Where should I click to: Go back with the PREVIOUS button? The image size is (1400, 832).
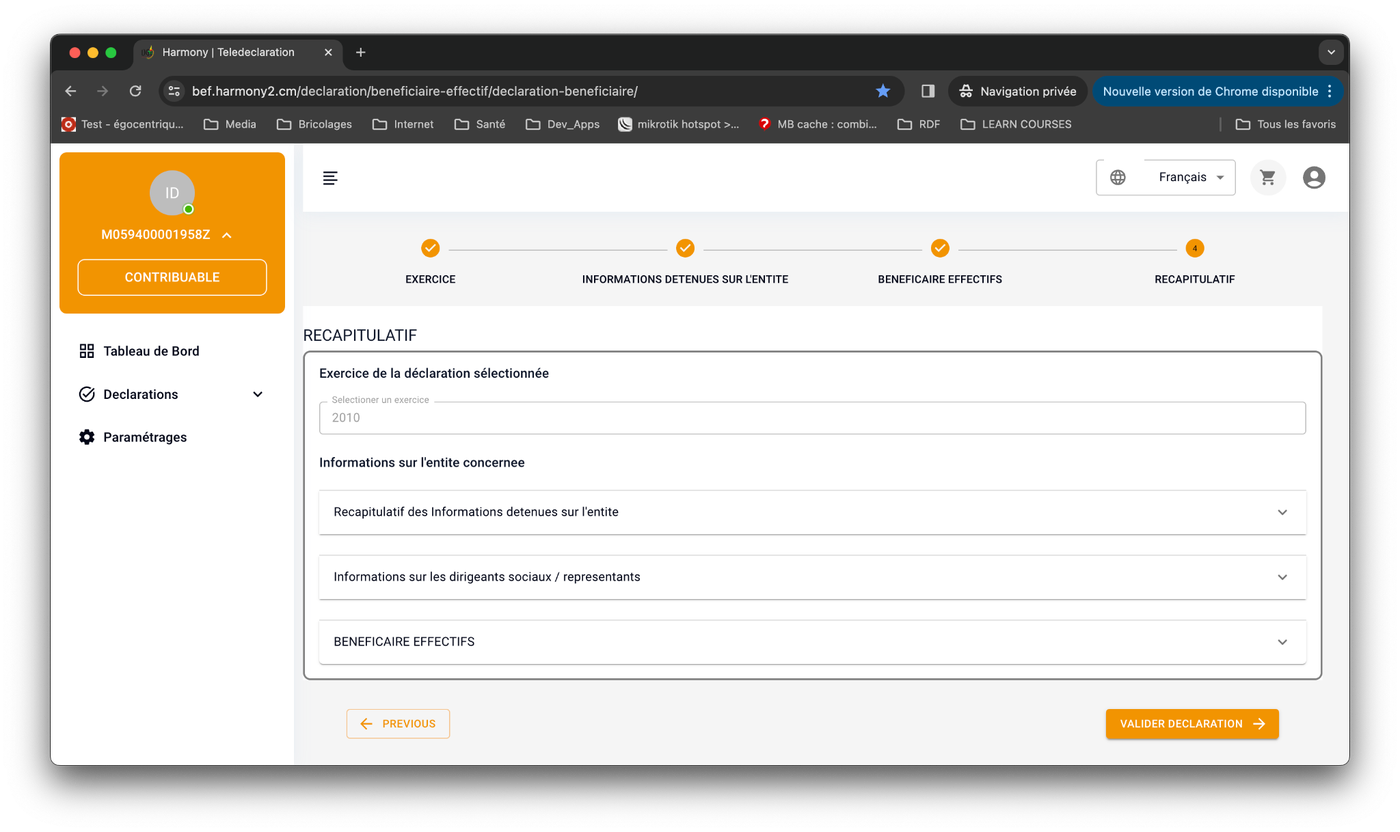pos(398,724)
